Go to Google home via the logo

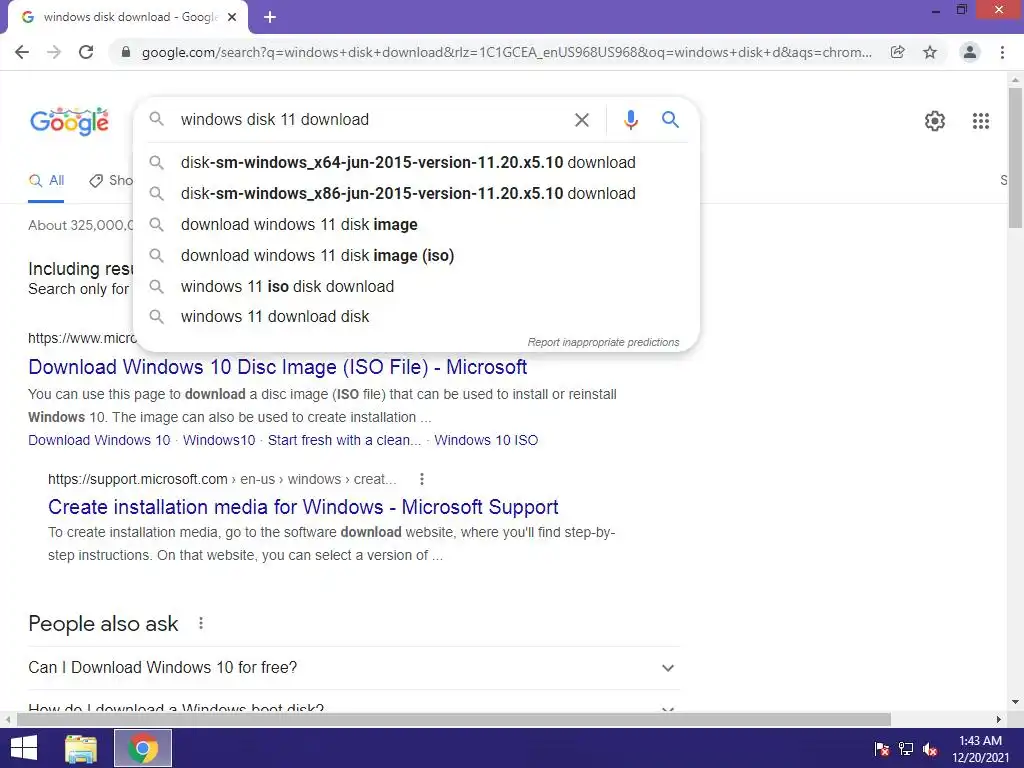(x=69, y=121)
